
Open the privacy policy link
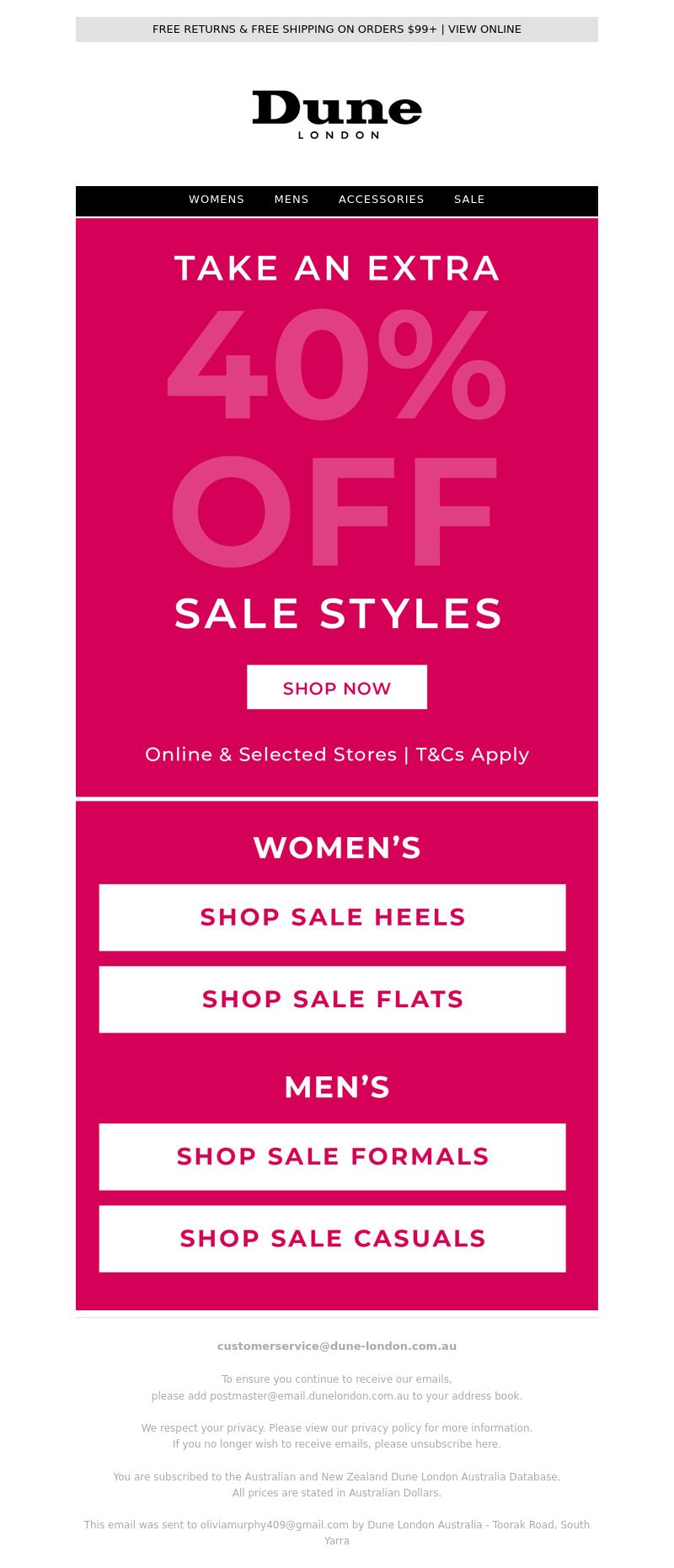(x=386, y=1427)
